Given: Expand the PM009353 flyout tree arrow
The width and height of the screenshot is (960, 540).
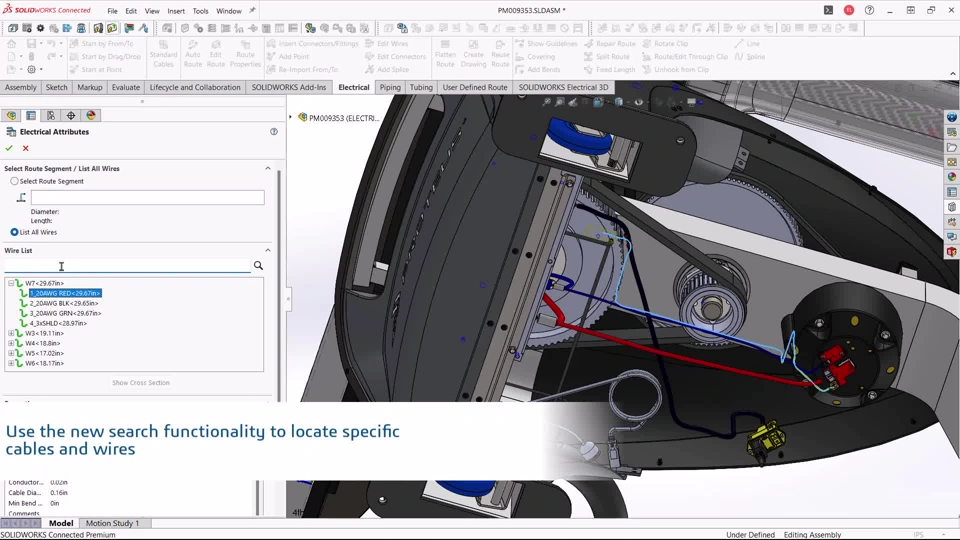Looking at the screenshot, I should point(290,117).
